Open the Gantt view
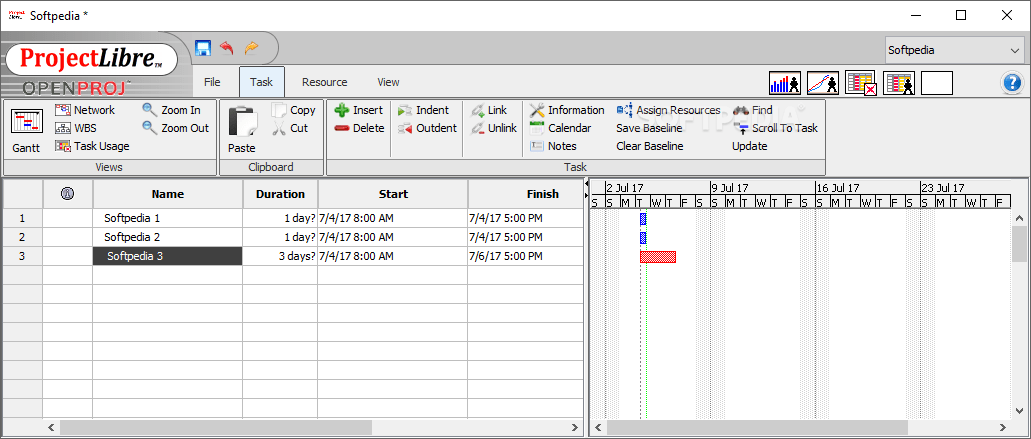 point(26,131)
